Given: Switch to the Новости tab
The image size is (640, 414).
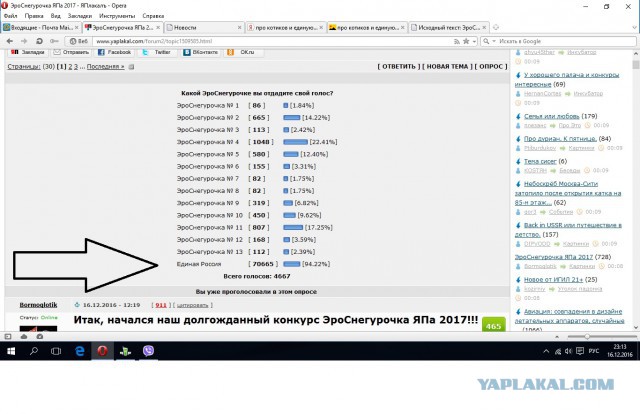Looking at the screenshot, I should coord(204,27).
